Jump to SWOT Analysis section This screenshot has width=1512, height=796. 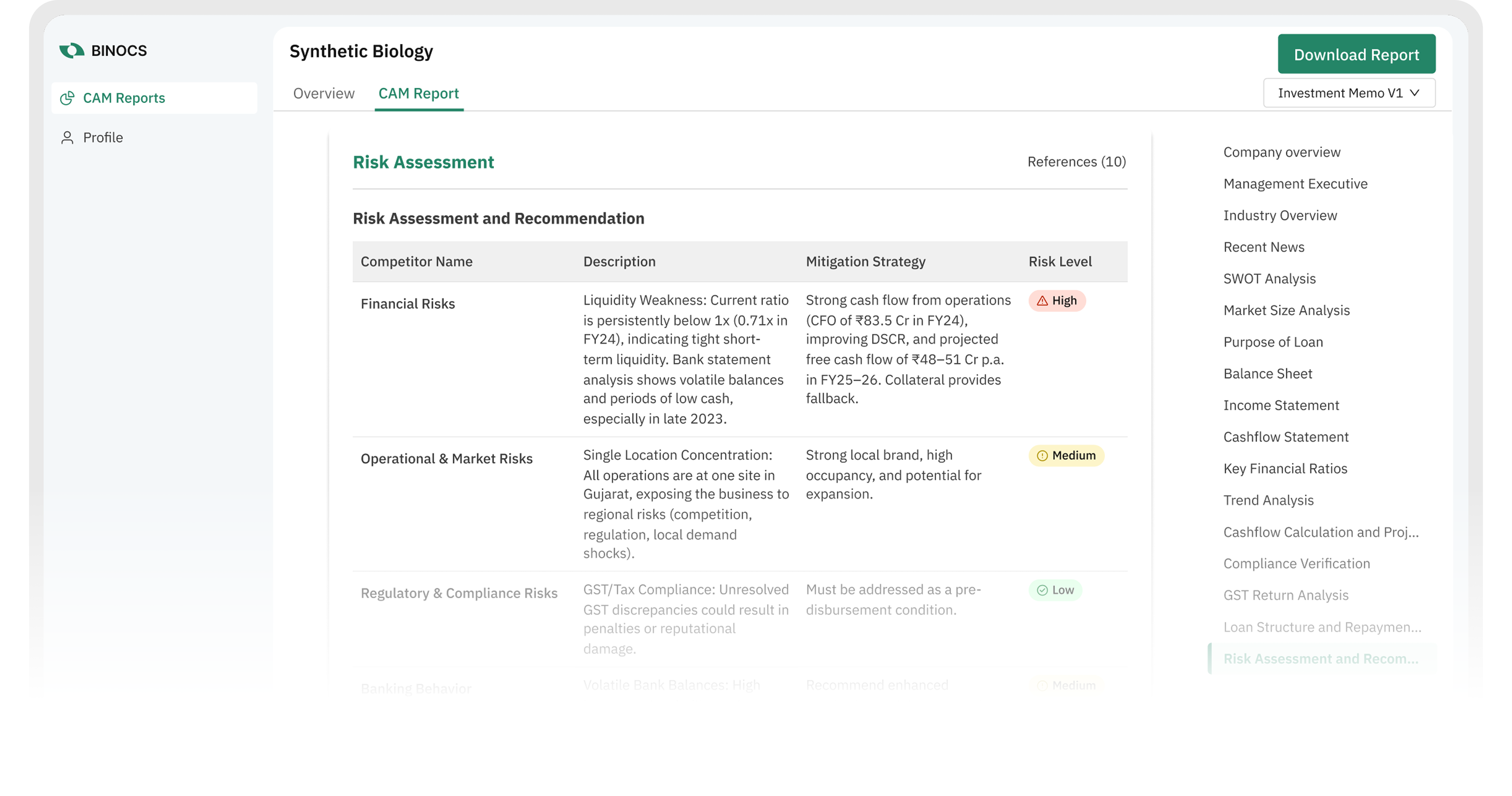pos(1269,279)
